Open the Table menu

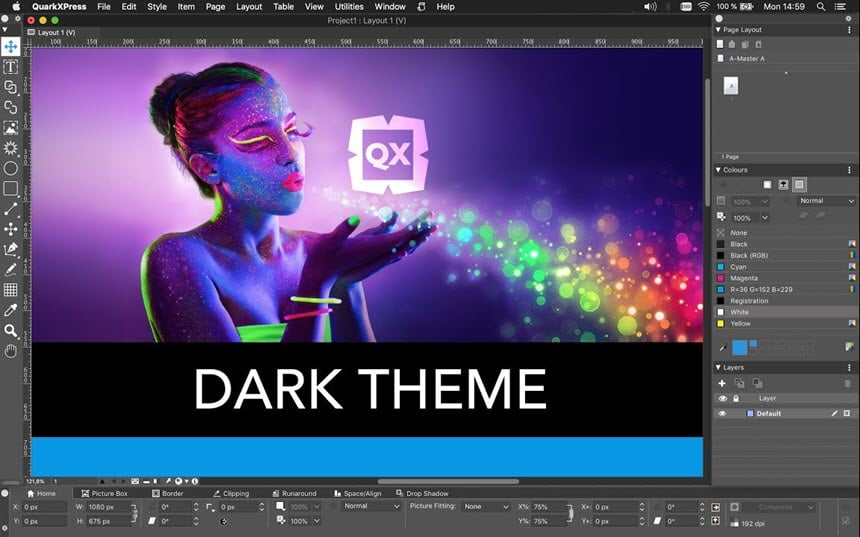tap(284, 7)
